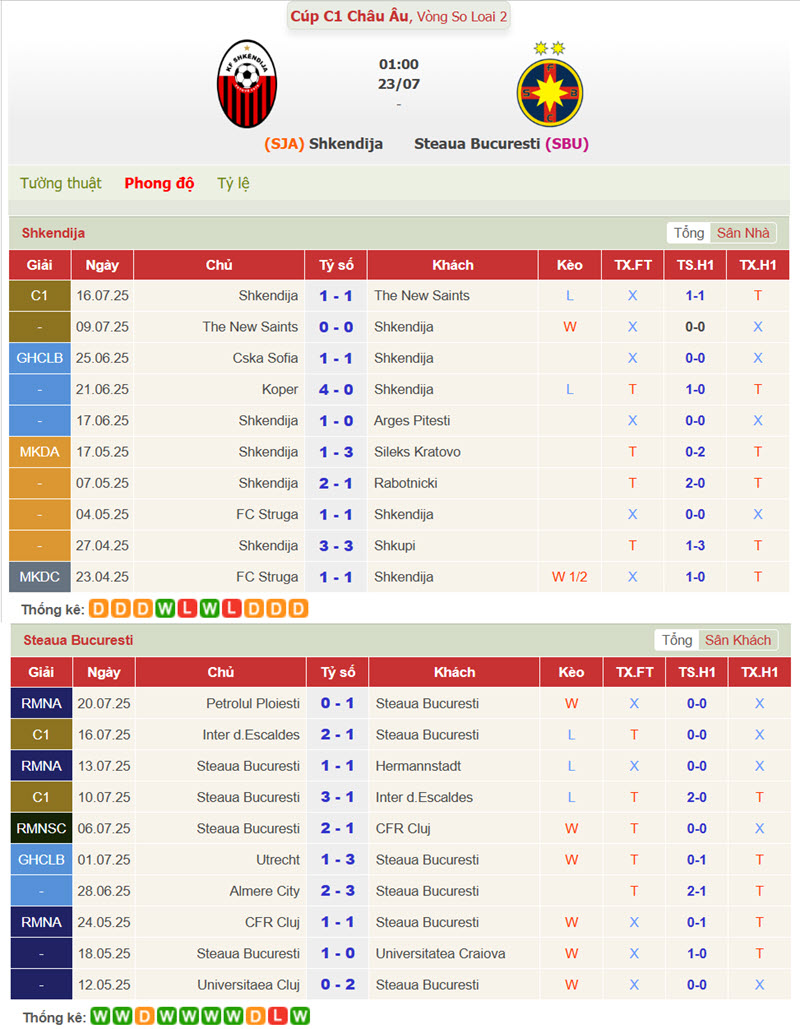
Task: Click the 0 - 0 score of The New Saints vs Shkendija
Action: (x=336, y=327)
